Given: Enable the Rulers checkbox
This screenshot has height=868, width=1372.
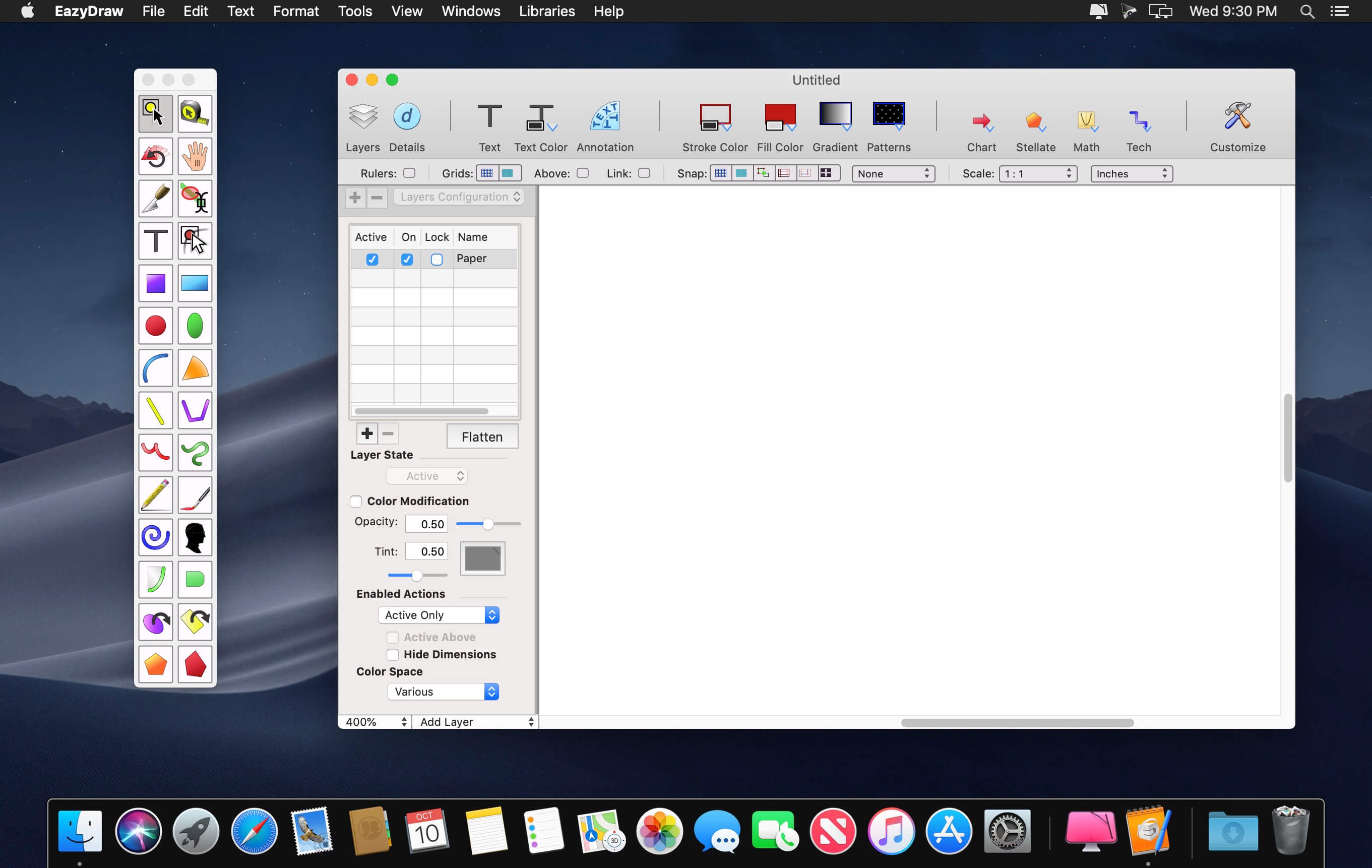Looking at the screenshot, I should (409, 173).
